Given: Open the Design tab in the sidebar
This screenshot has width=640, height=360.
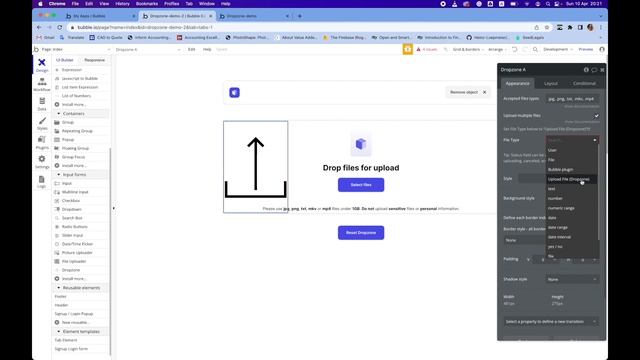Looking at the screenshot, I should [42, 65].
